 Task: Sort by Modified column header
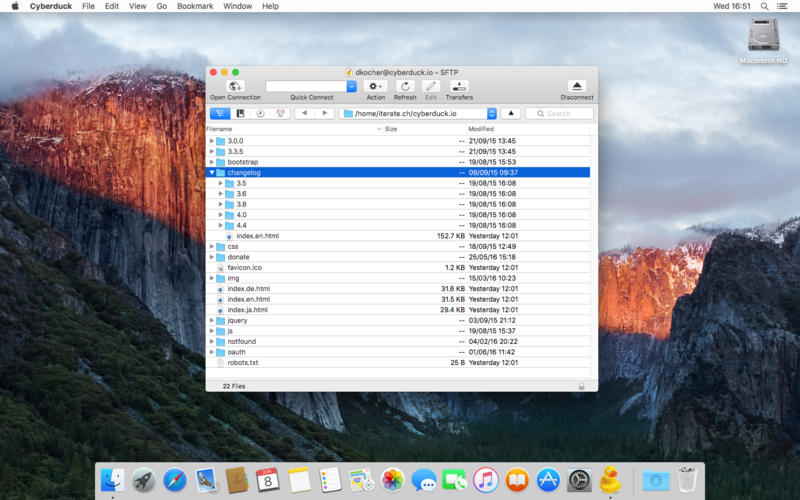coord(481,129)
